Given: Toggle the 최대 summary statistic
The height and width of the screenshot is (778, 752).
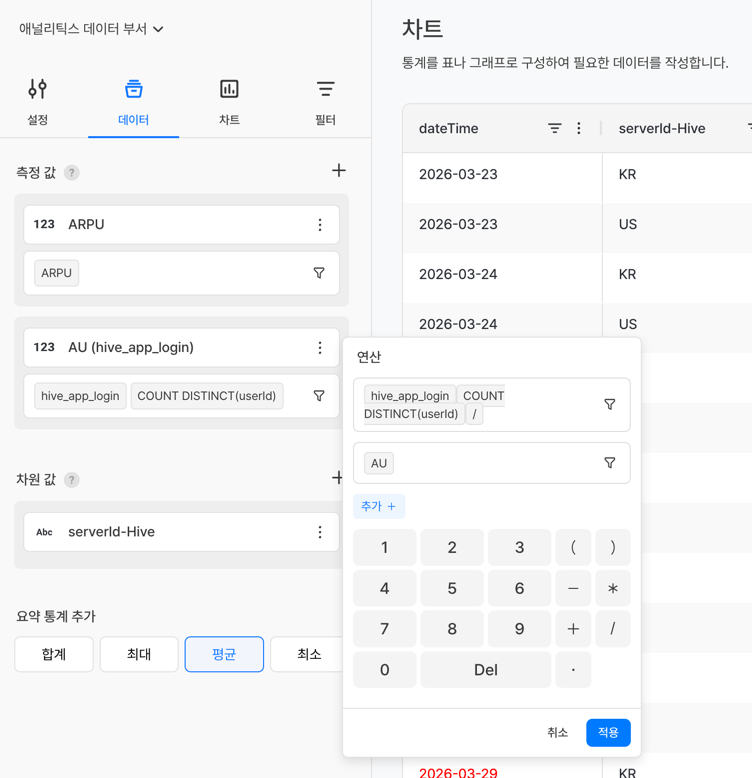Looking at the screenshot, I should [x=139, y=654].
